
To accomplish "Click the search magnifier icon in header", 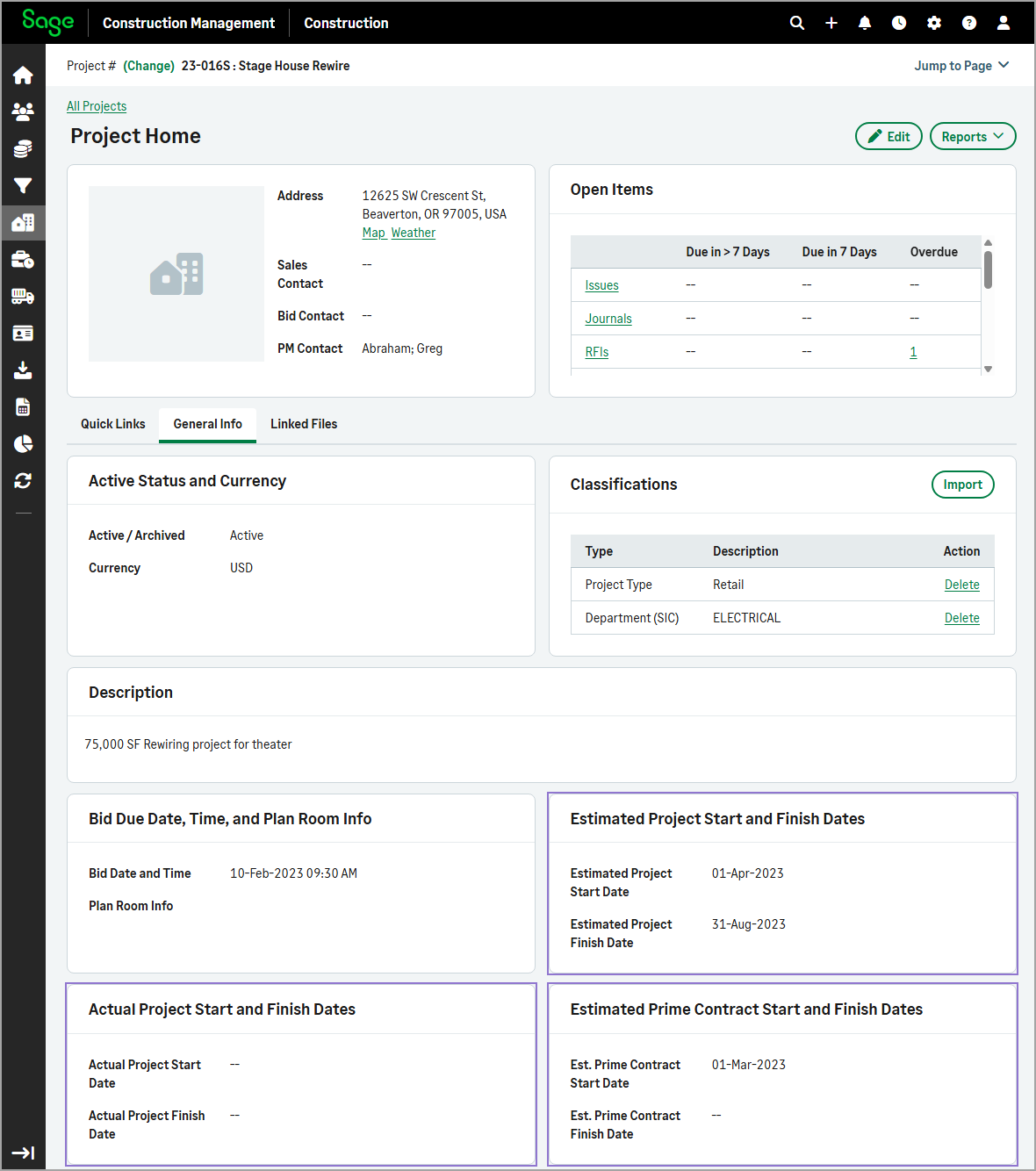I will [x=796, y=23].
